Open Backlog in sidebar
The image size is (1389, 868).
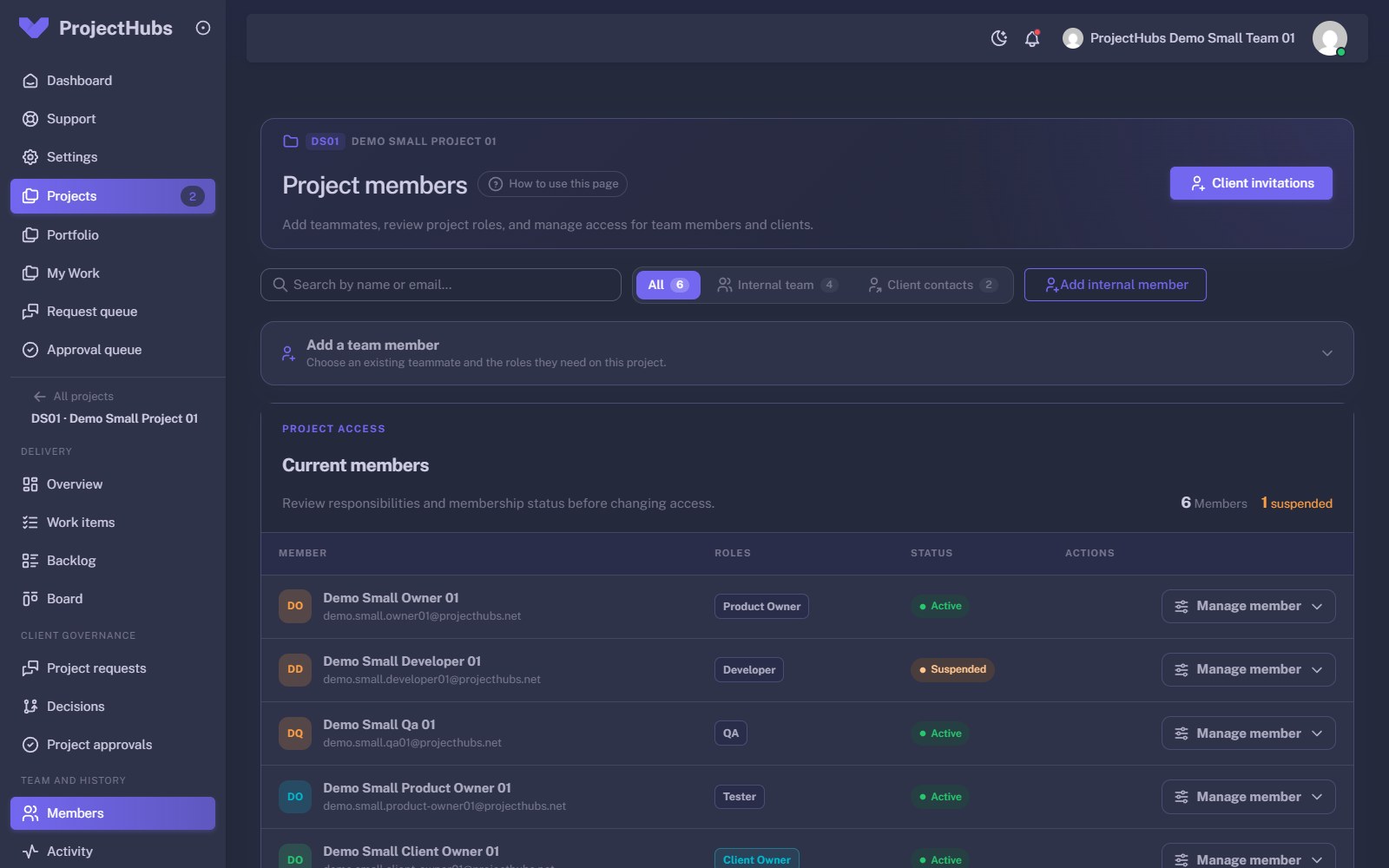(113, 561)
